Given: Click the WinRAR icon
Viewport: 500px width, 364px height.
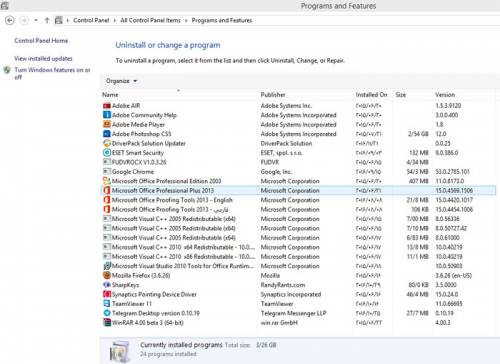Looking at the screenshot, I should tap(107, 323).
